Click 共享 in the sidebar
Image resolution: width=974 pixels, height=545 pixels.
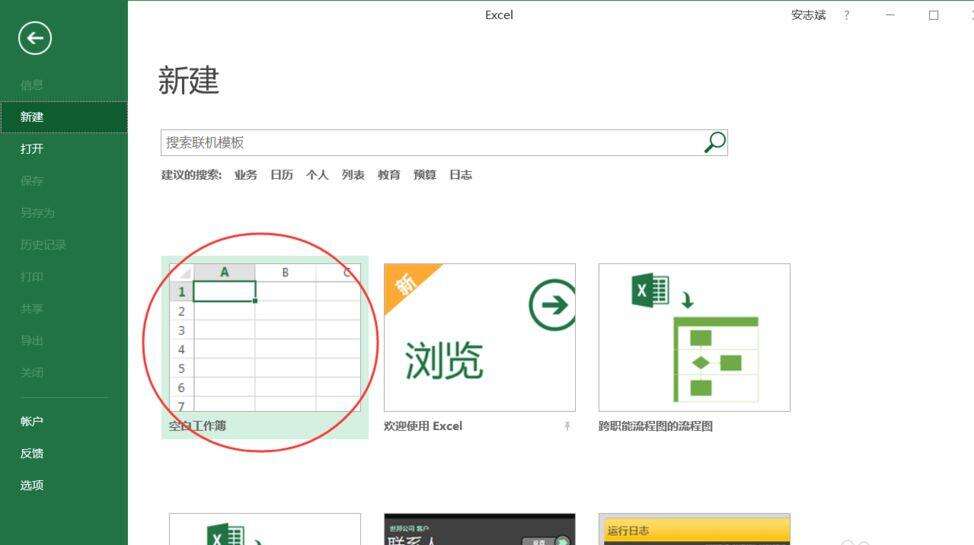click(x=32, y=309)
